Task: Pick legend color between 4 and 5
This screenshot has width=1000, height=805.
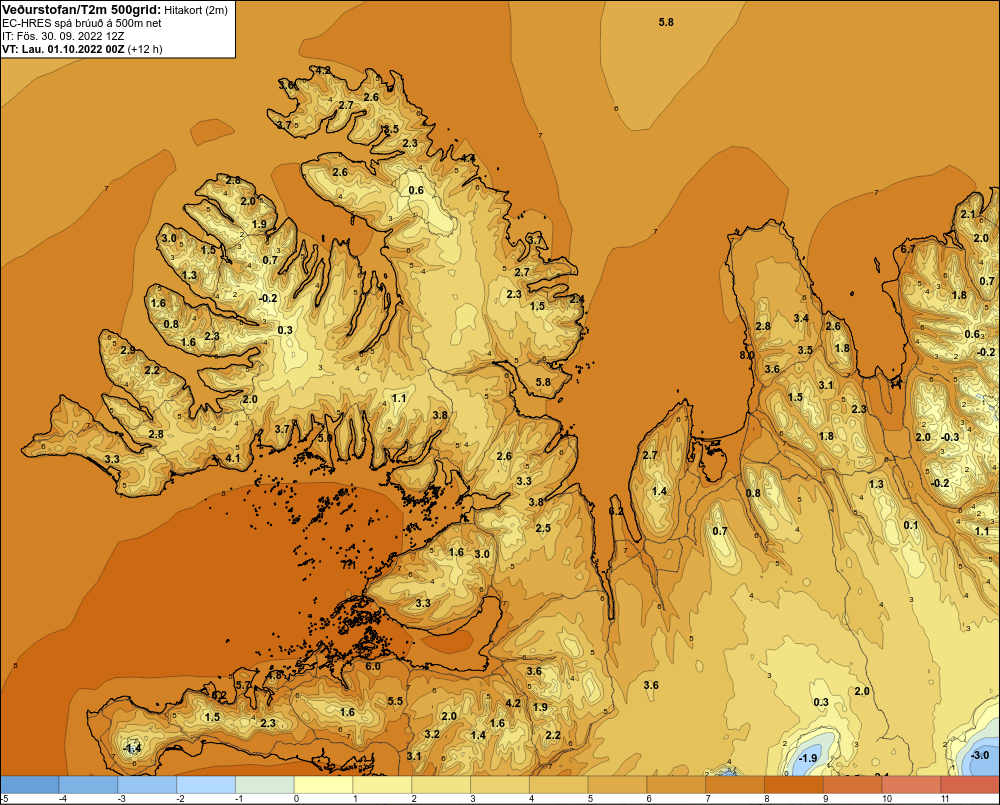Action: (x=558, y=785)
